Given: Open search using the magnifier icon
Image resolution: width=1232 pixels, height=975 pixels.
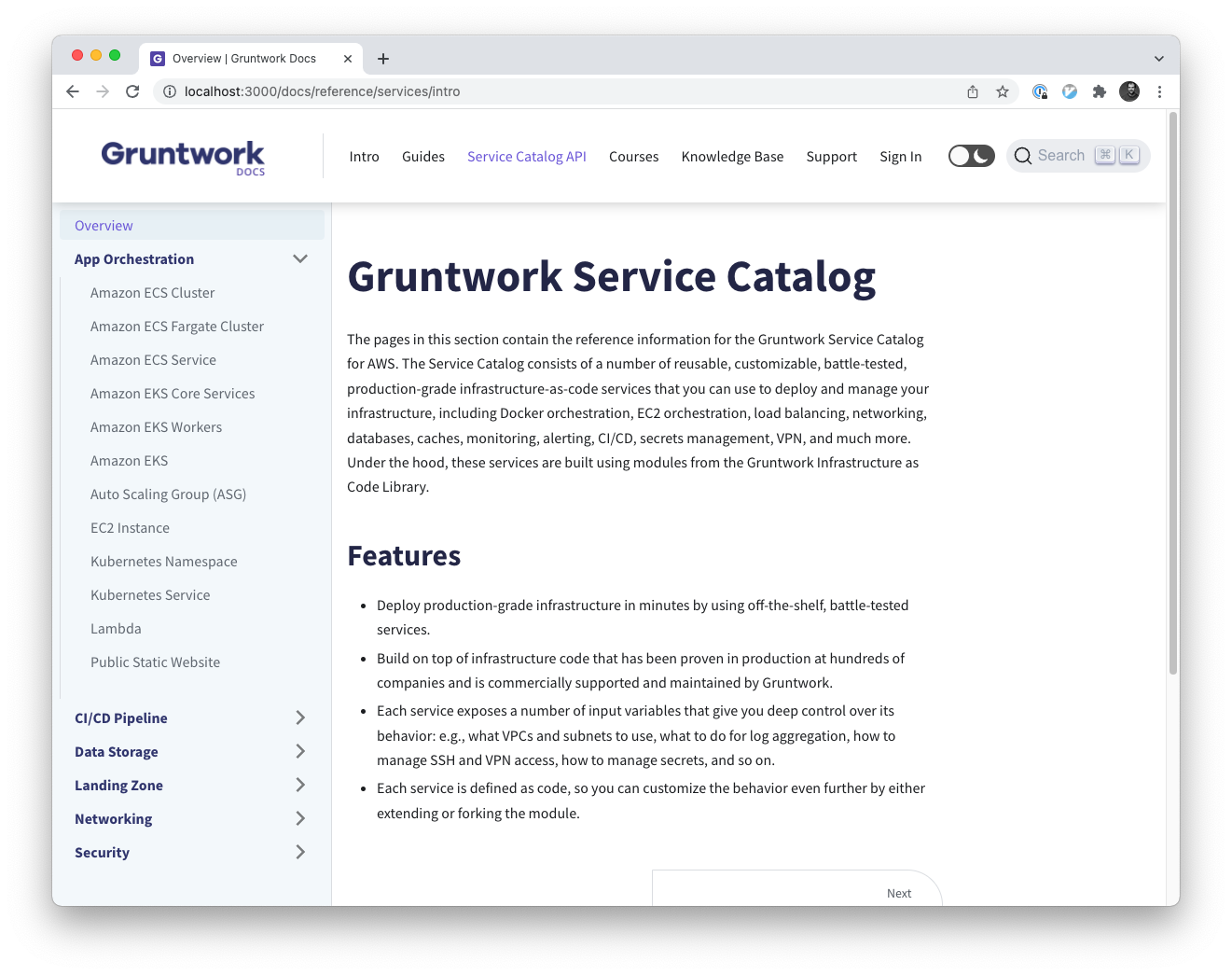Looking at the screenshot, I should pos(1023,155).
